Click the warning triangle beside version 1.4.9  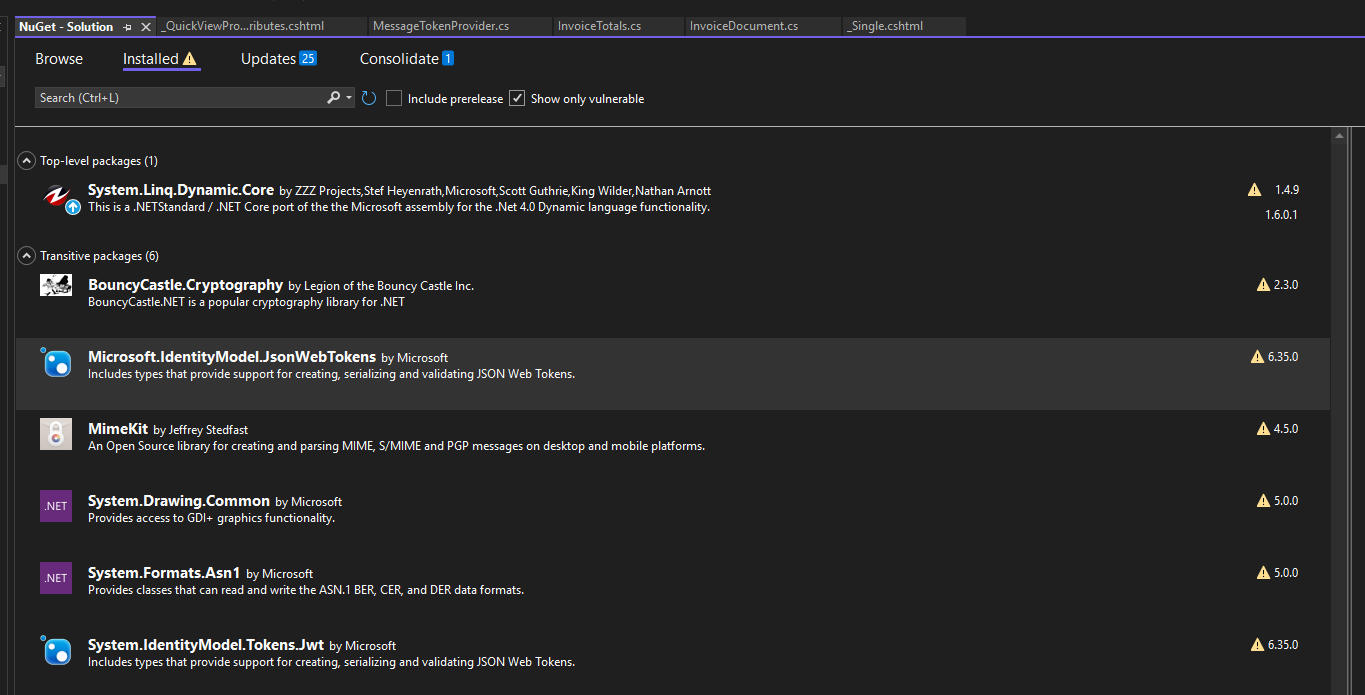tap(1255, 189)
